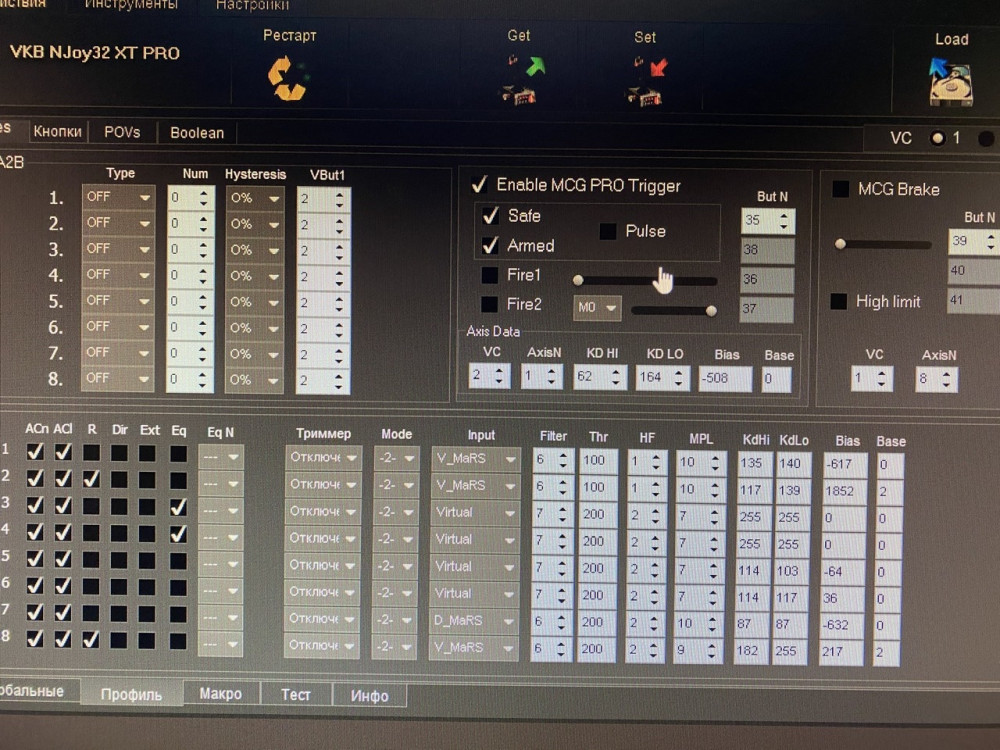Enable the High limit checkbox
The width and height of the screenshot is (1000, 750).
click(839, 301)
